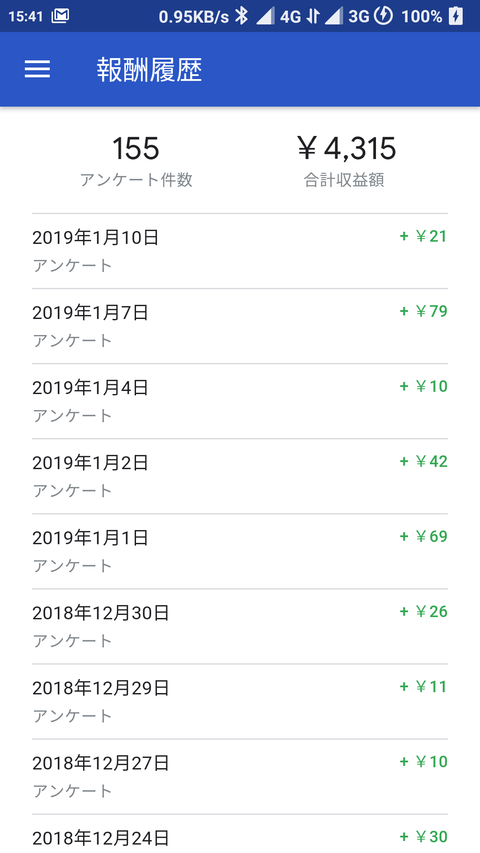Open the 2019年1月7日 survey entry
The width and height of the screenshot is (480, 853).
coord(240,326)
